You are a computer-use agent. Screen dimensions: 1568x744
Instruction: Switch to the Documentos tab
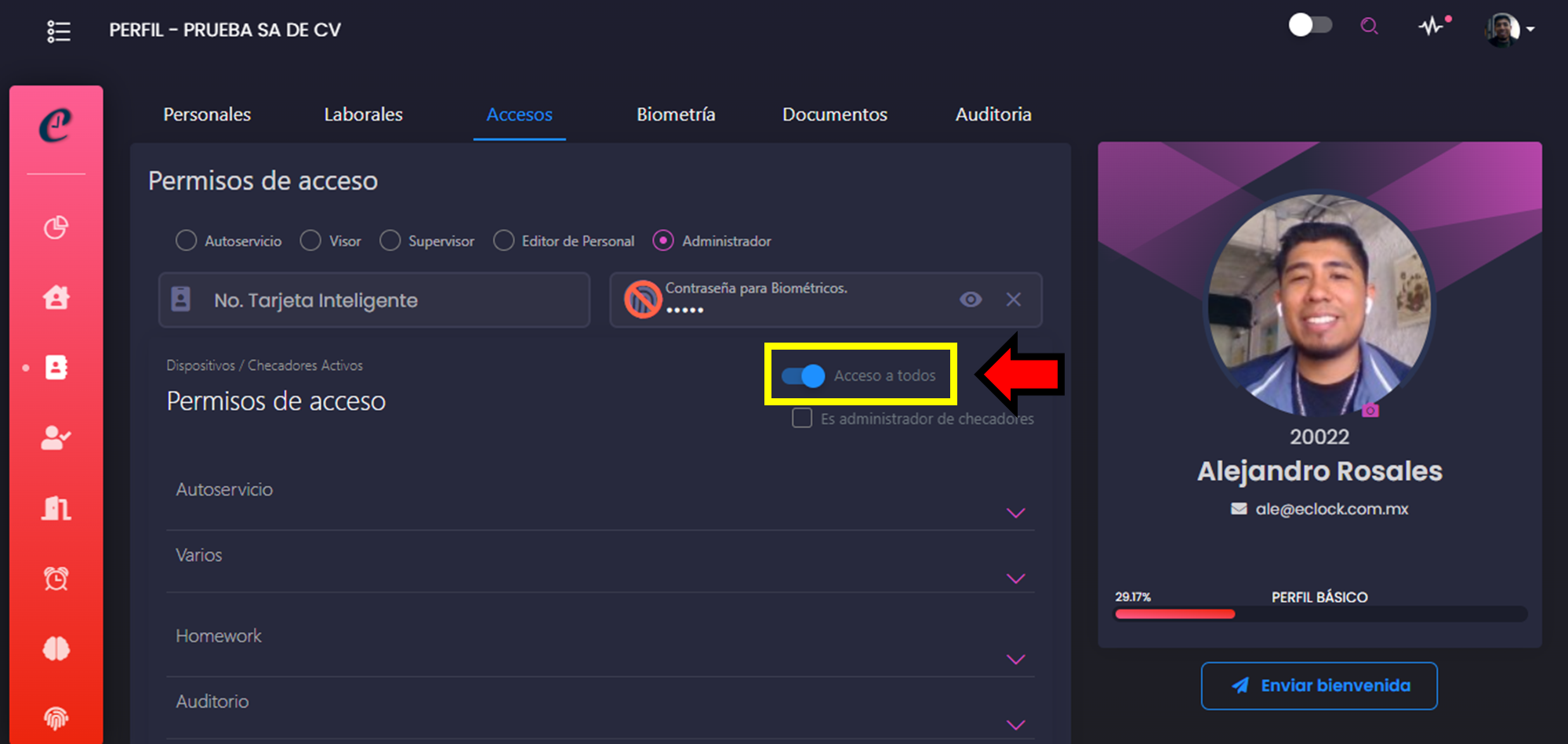click(835, 114)
